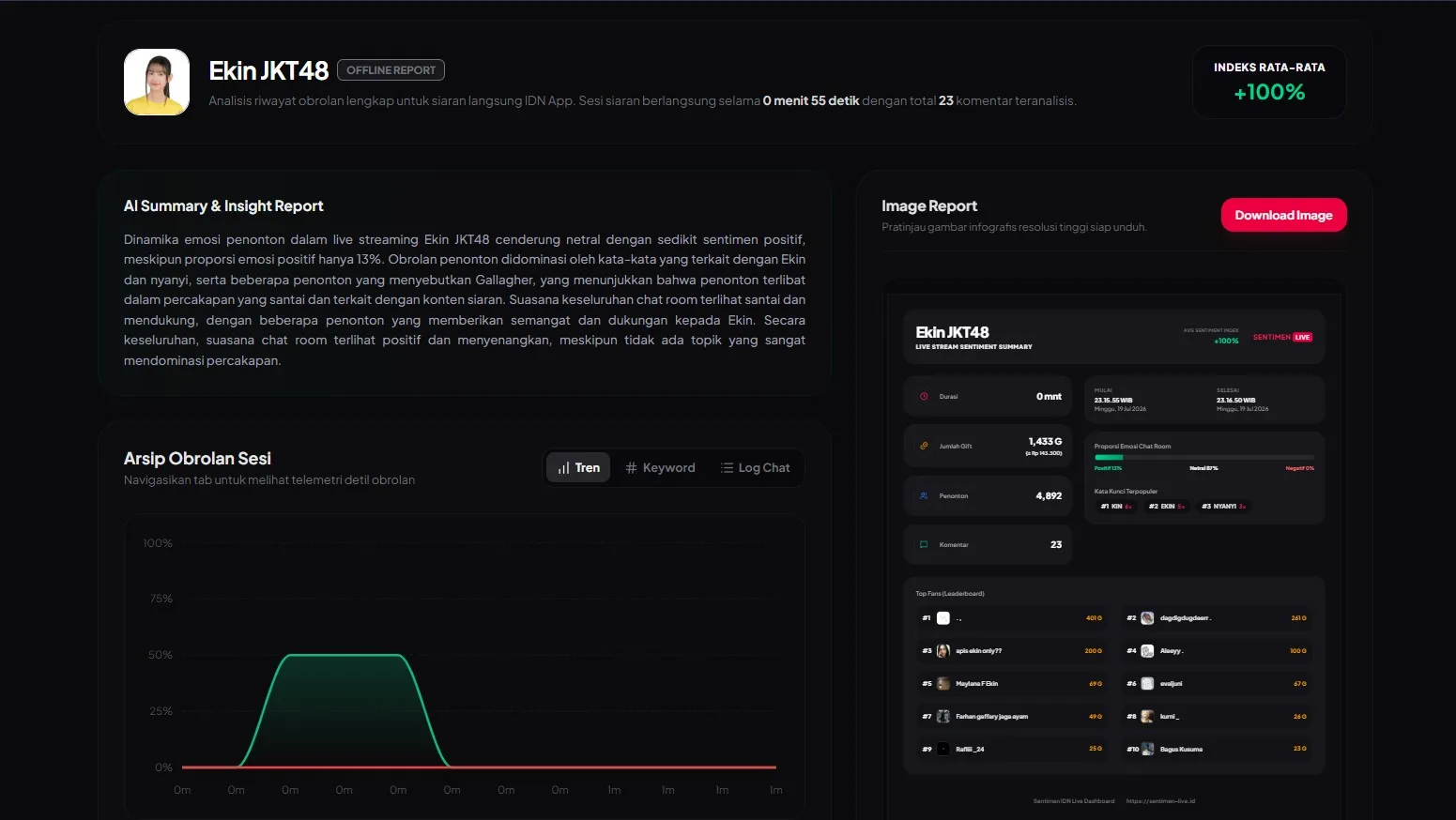Click the Positif 13% label
This screenshot has width=1456, height=820.
[1108, 468]
